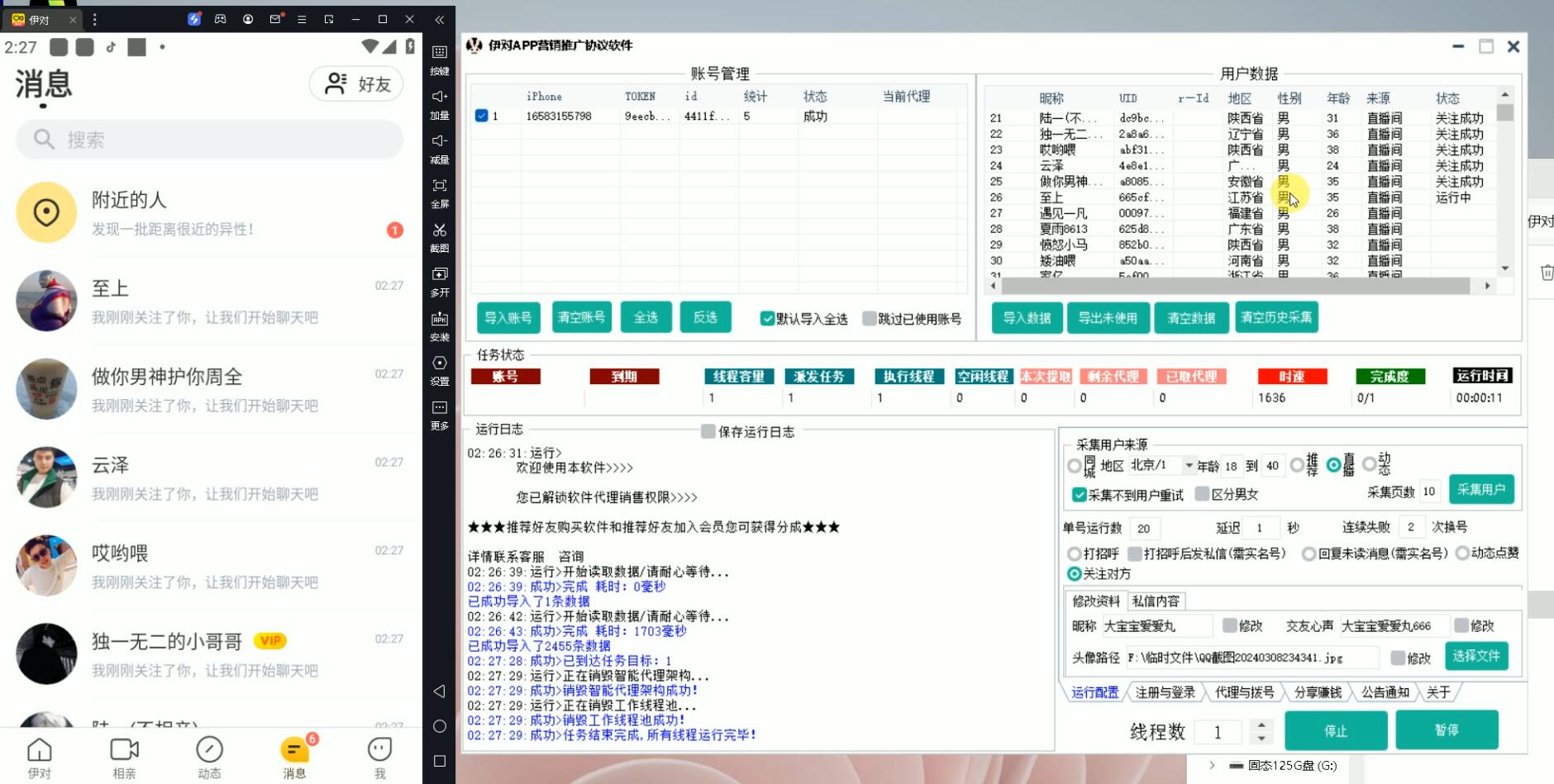This screenshot has height=784, width=1554.
Task: Expand the 固态125G盘 (G:) tree chevron
Action: tap(1212, 765)
